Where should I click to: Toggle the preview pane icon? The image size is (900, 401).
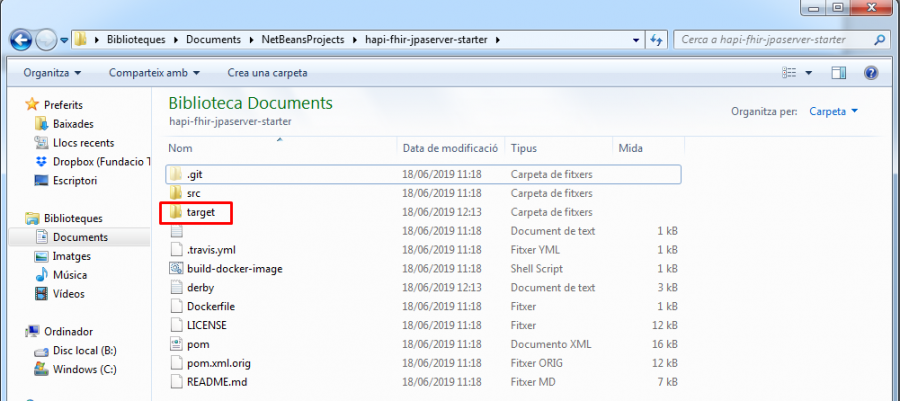coord(839,73)
